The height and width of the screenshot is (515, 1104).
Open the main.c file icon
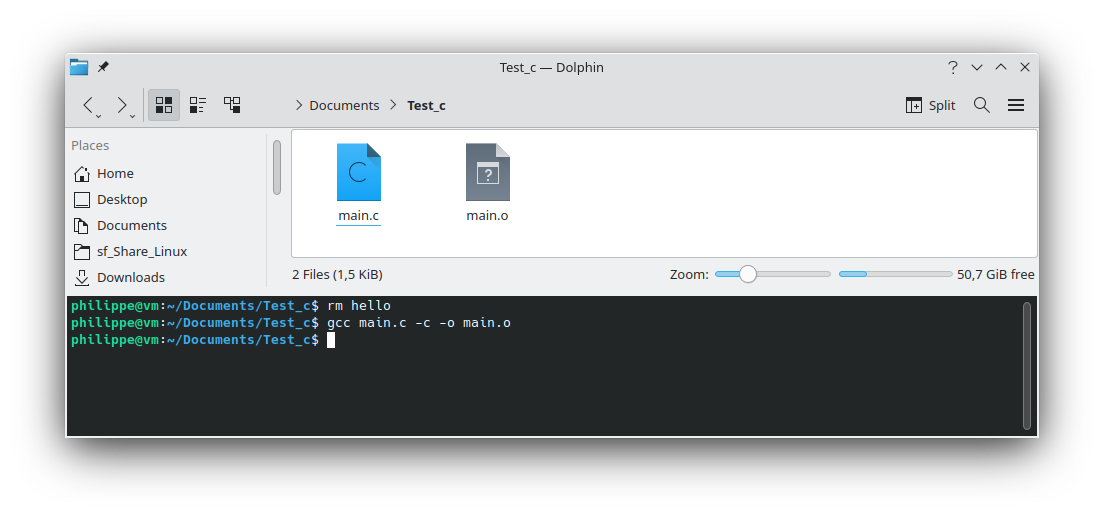point(359,172)
